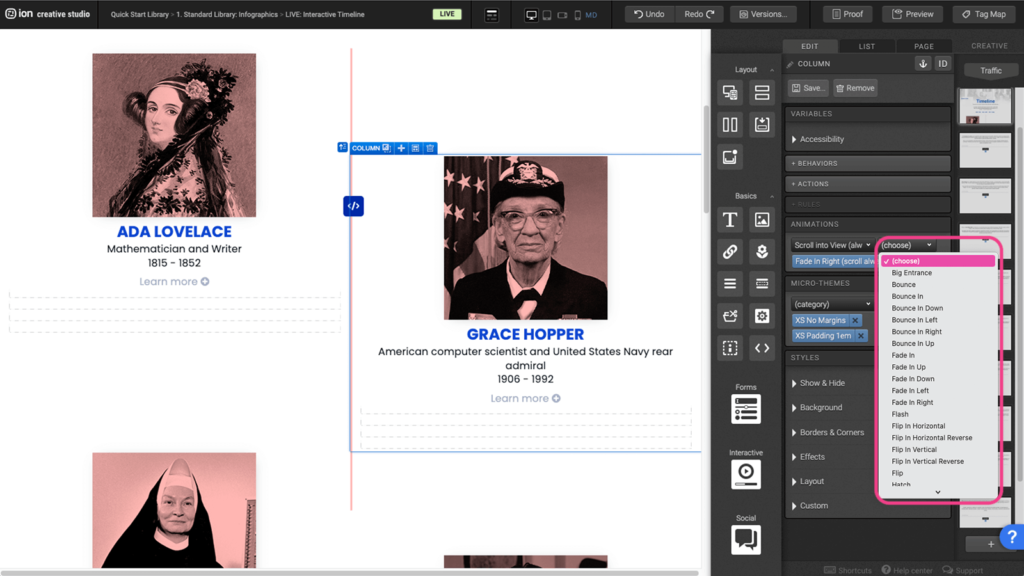
Task: Click the Preview button
Action: click(x=912, y=14)
